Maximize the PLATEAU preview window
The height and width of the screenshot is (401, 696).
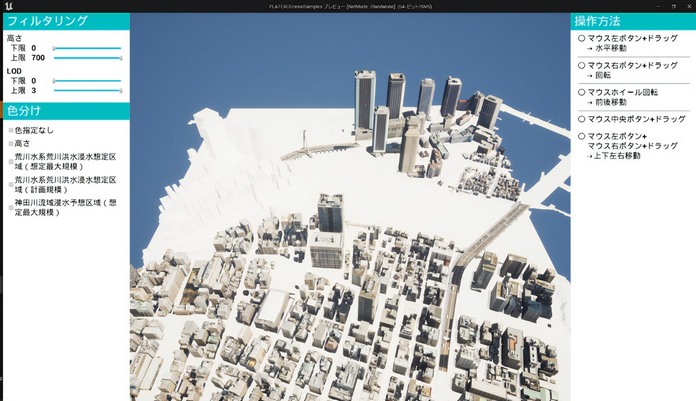point(673,6)
